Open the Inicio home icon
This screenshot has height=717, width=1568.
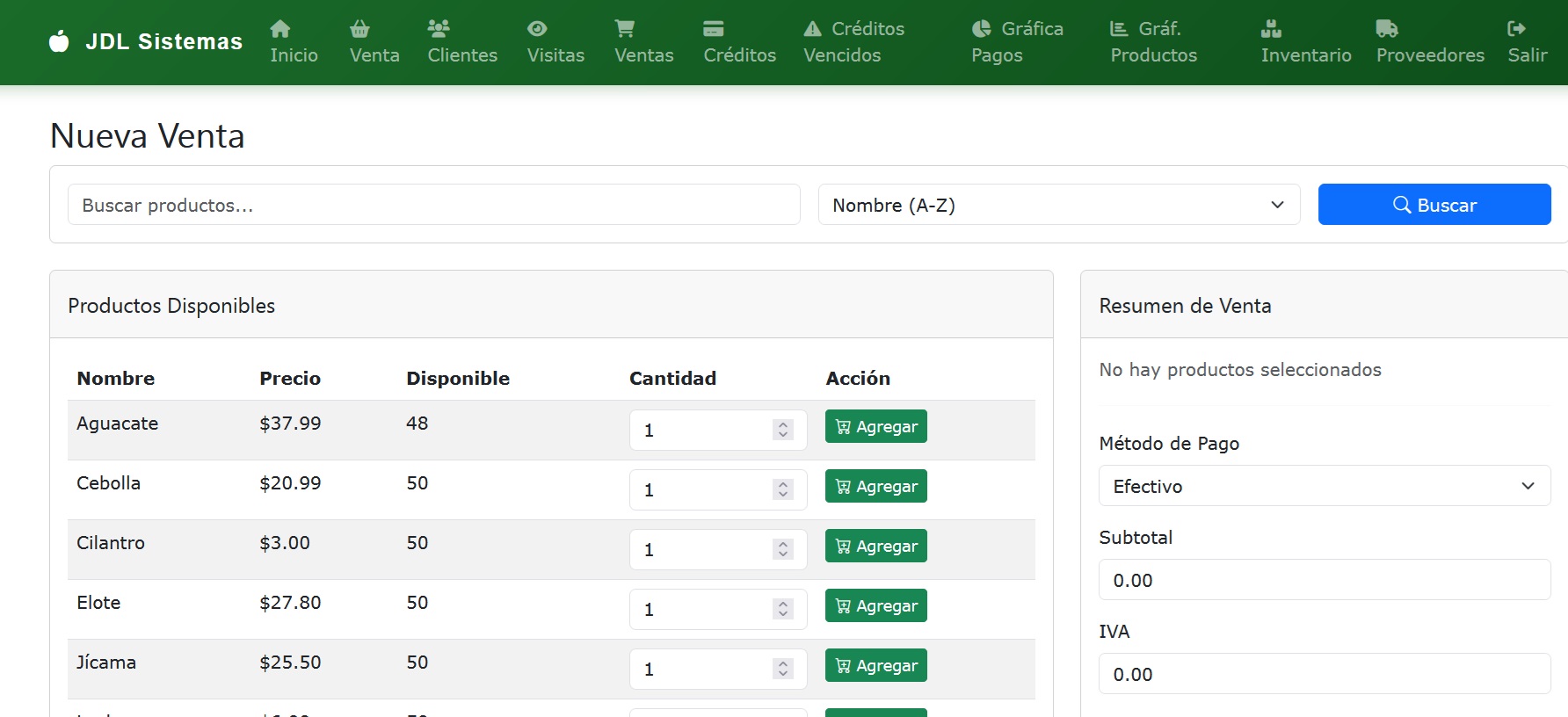[279, 29]
